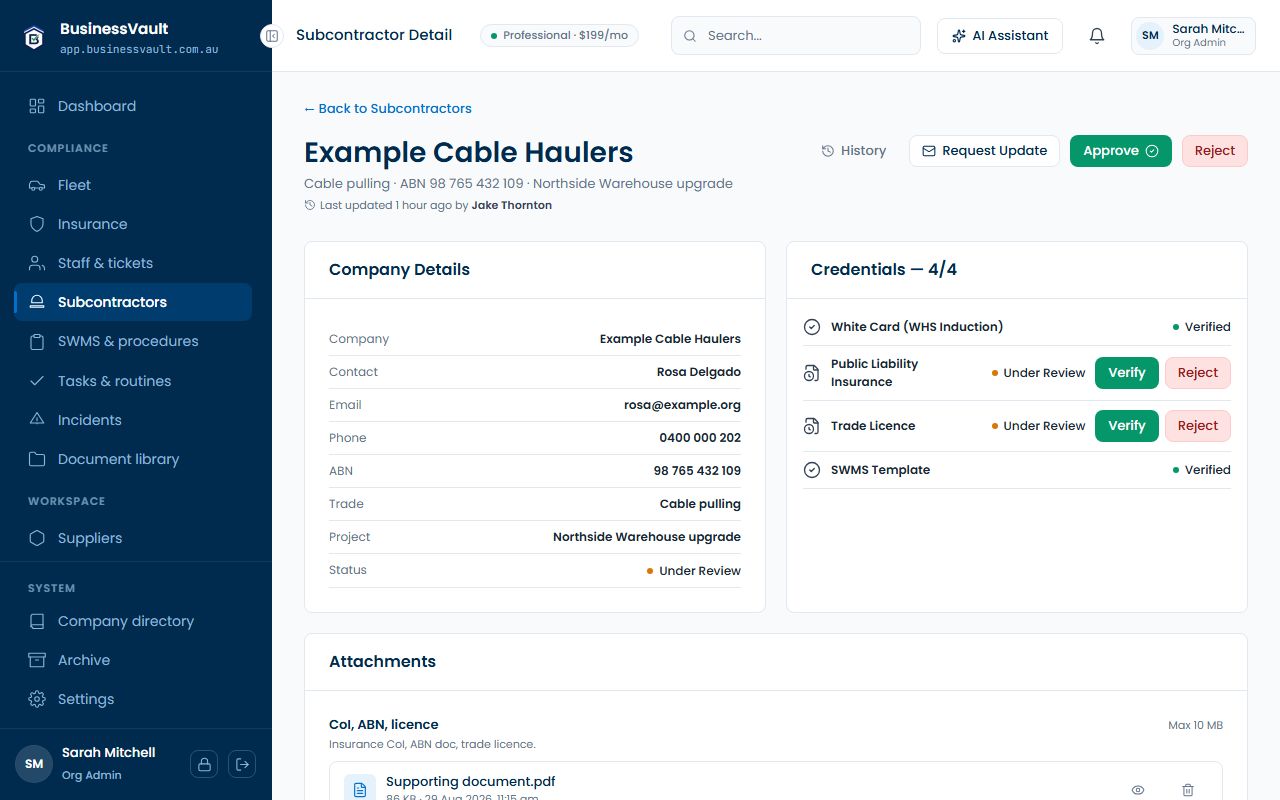Screen dimensions: 1280x800
Task: Open Settings from the sidebar
Action: 133,699
